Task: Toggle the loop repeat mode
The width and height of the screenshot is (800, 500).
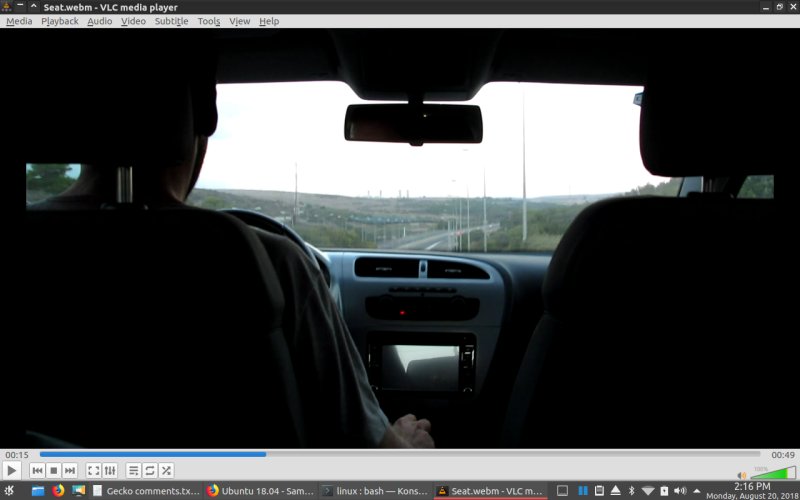Action: (x=149, y=470)
